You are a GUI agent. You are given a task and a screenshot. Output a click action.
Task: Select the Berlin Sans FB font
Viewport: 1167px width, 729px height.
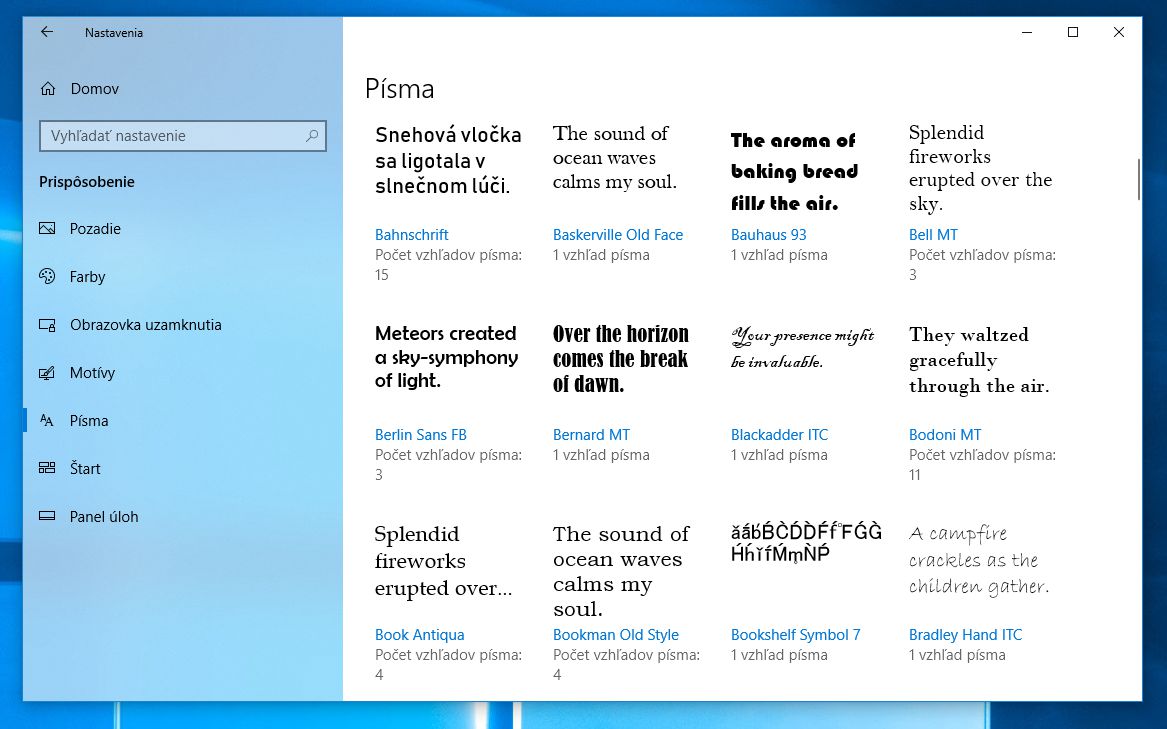[421, 434]
